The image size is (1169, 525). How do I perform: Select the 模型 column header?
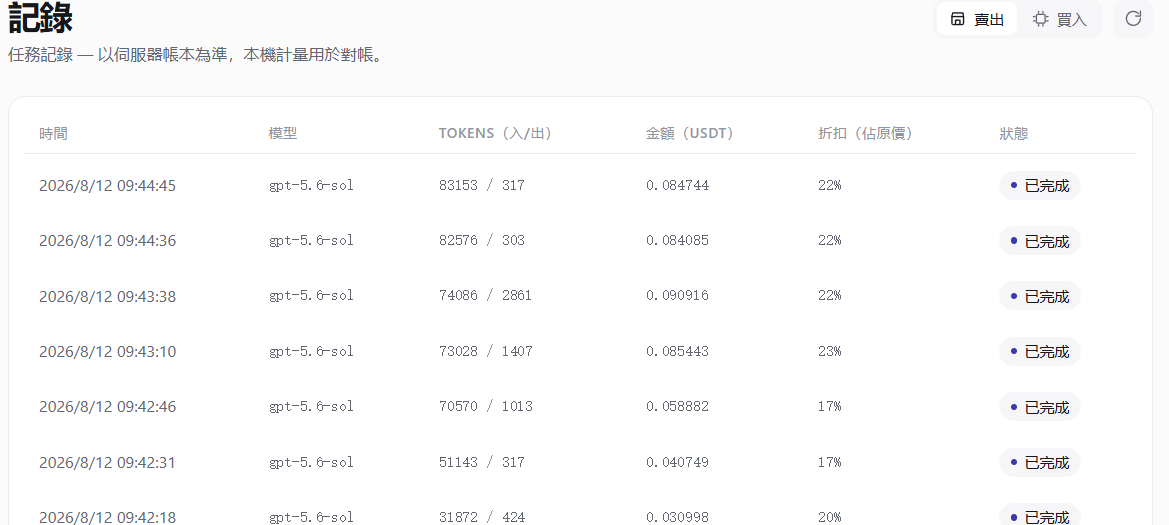point(283,134)
